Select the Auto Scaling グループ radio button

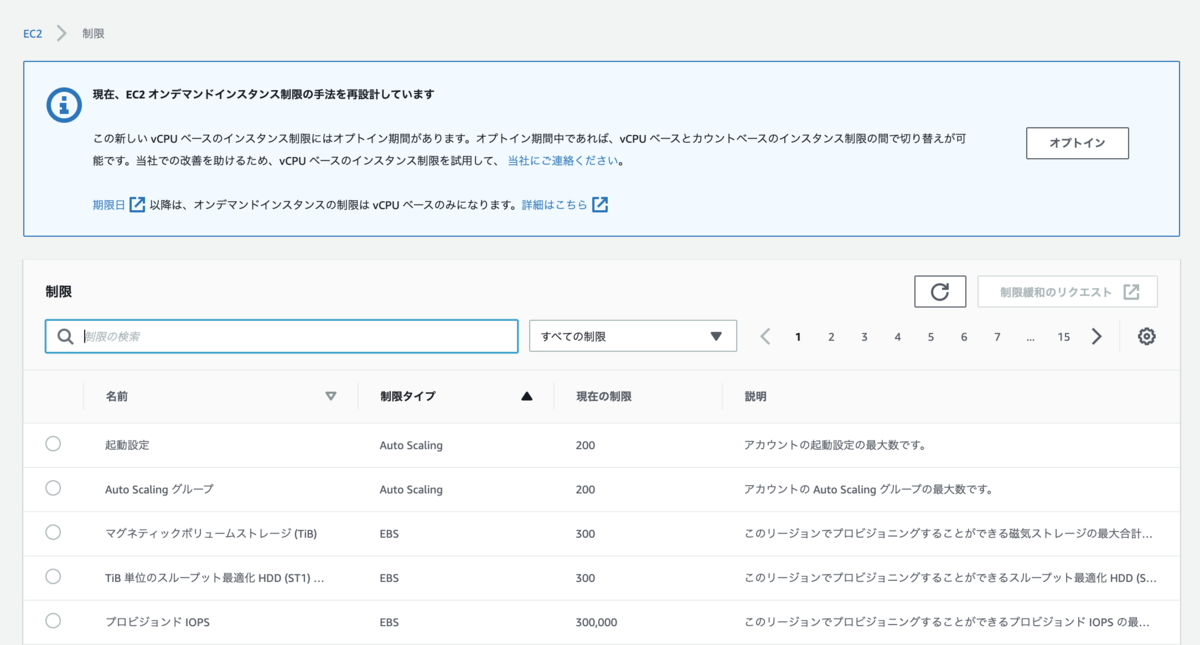click(x=53, y=488)
